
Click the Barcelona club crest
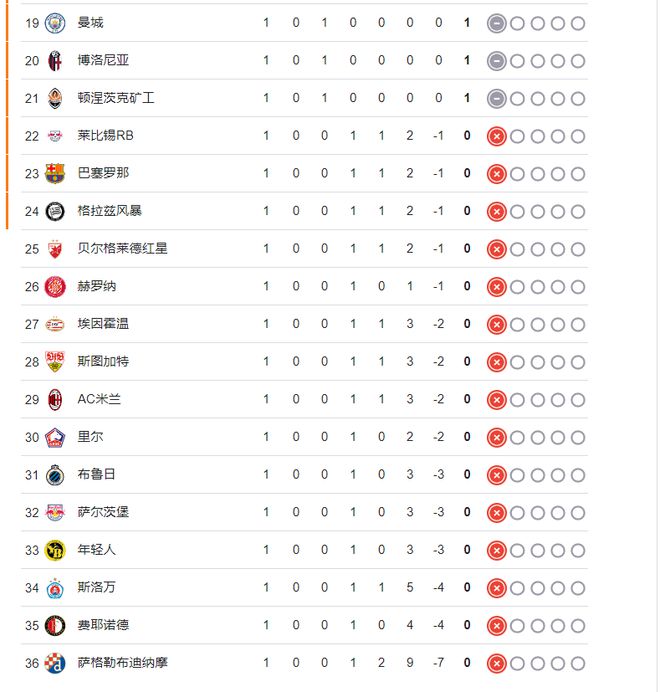[x=55, y=174]
